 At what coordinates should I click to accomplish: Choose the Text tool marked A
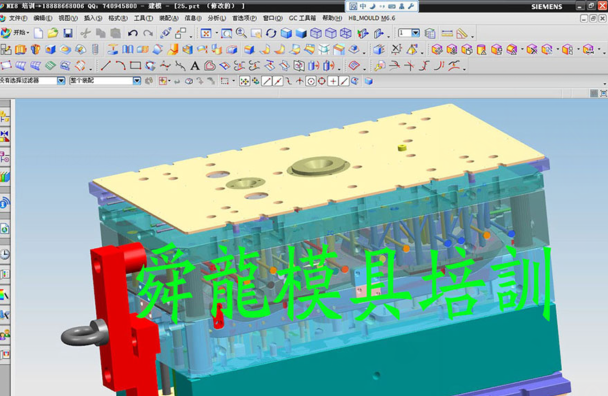[195, 66]
